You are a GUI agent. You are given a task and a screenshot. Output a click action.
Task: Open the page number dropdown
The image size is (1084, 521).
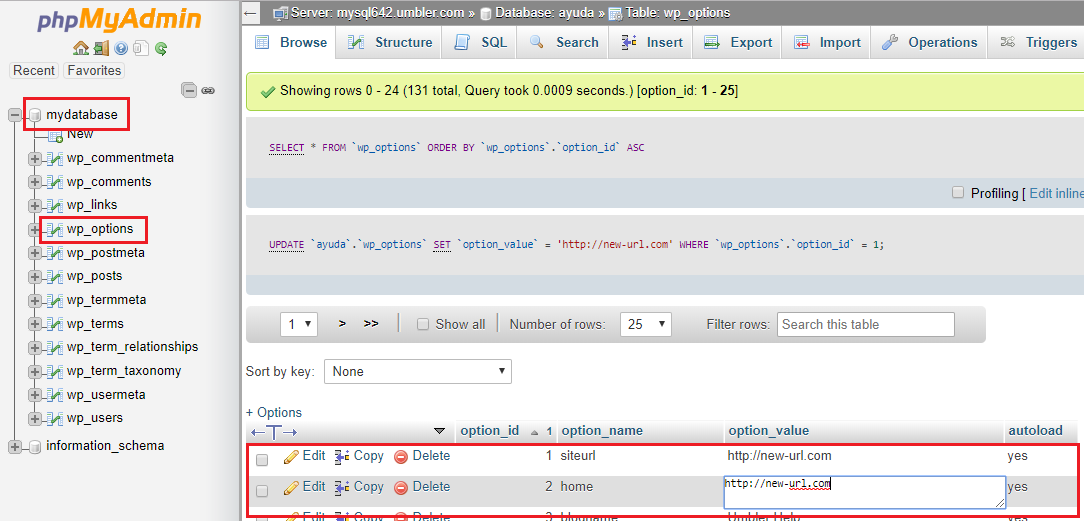point(299,324)
